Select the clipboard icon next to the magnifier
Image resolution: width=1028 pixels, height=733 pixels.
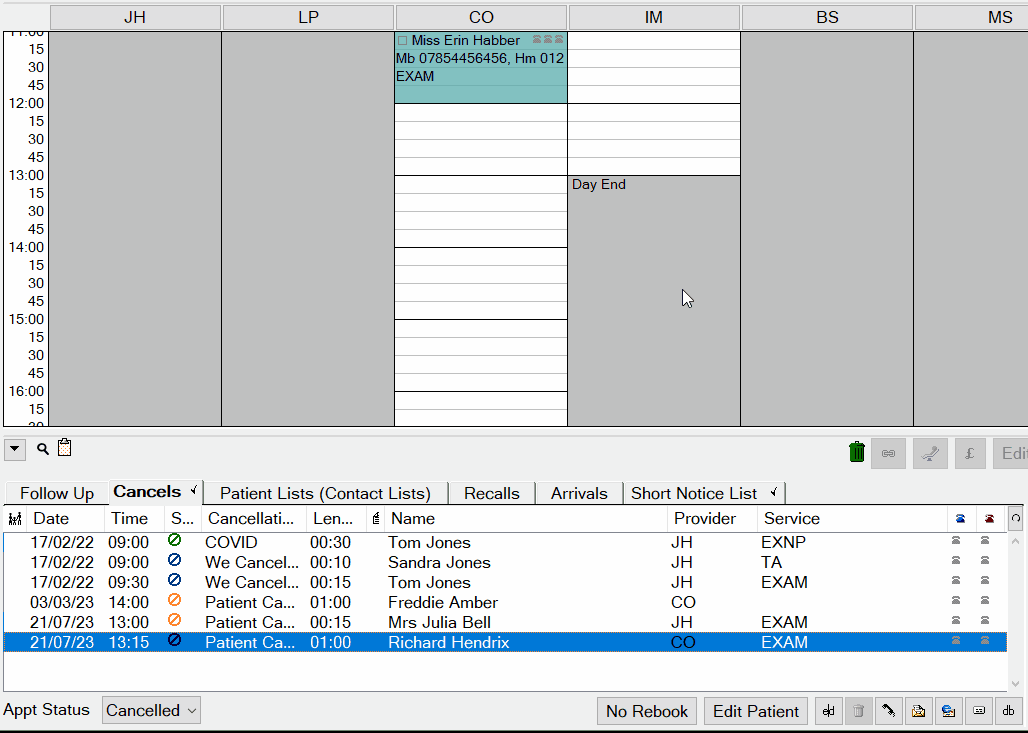pyautogui.click(x=64, y=447)
